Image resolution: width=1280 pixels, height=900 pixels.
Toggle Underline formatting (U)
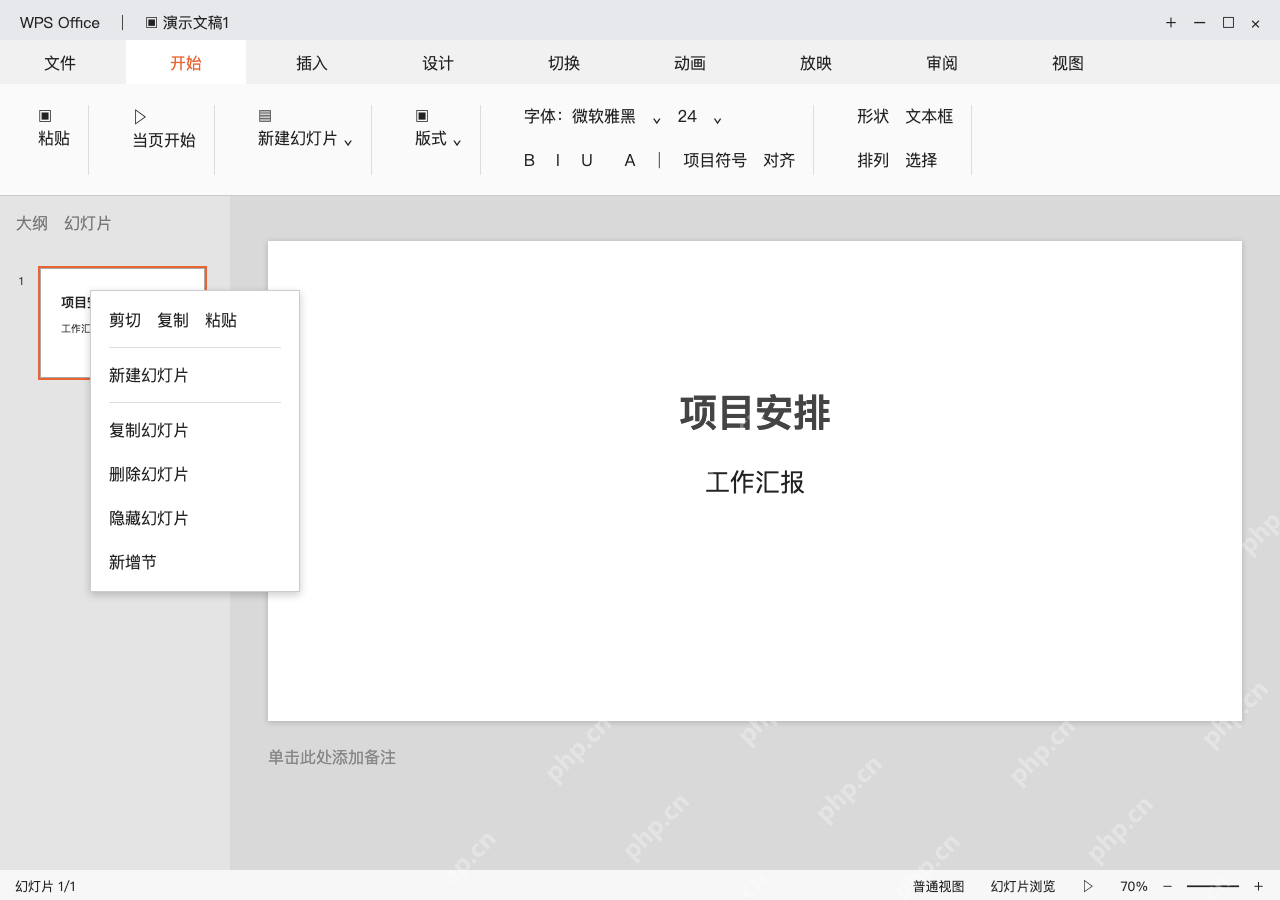coord(587,161)
